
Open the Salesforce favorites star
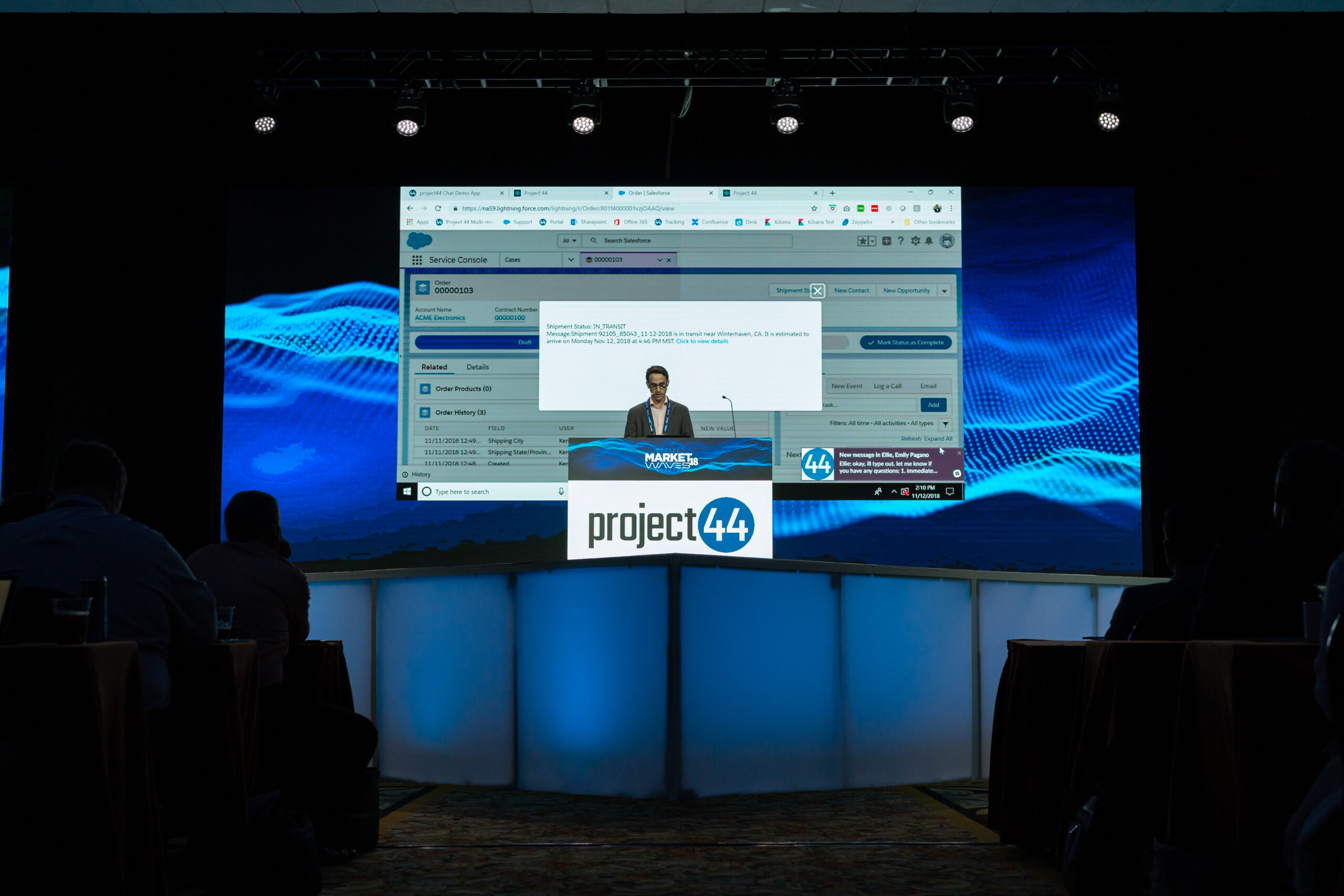point(862,241)
